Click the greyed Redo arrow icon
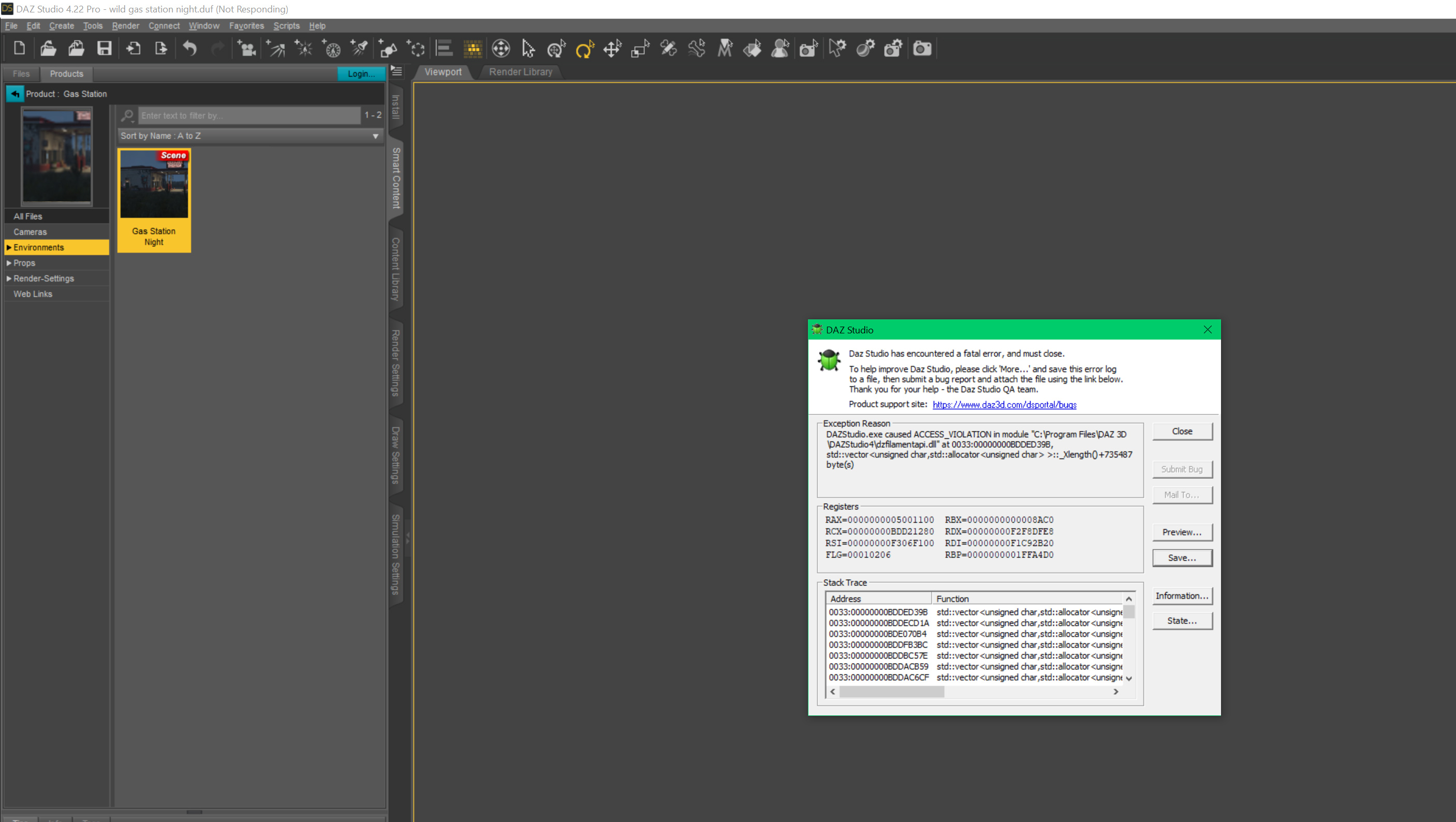The height and width of the screenshot is (822, 1456). (x=217, y=49)
